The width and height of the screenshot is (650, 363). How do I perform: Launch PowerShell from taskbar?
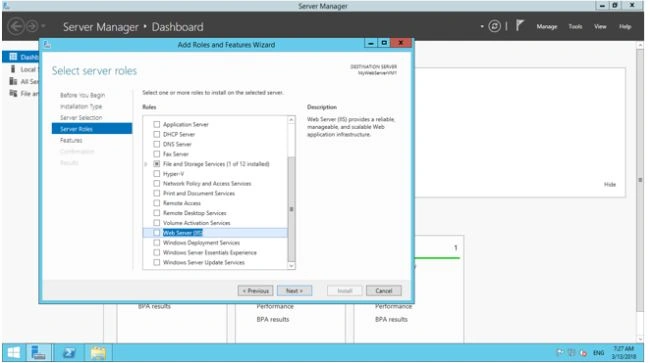[69, 353]
